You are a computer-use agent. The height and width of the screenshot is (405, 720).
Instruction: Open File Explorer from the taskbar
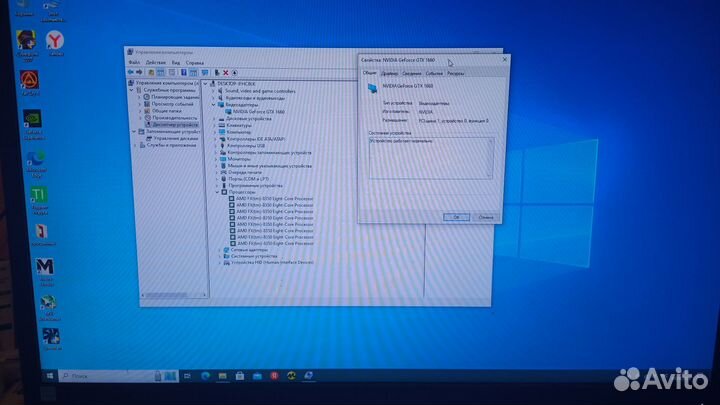[222, 376]
